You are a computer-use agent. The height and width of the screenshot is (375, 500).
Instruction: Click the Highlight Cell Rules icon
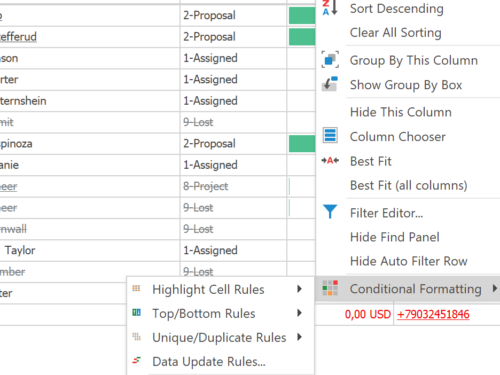click(x=136, y=288)
